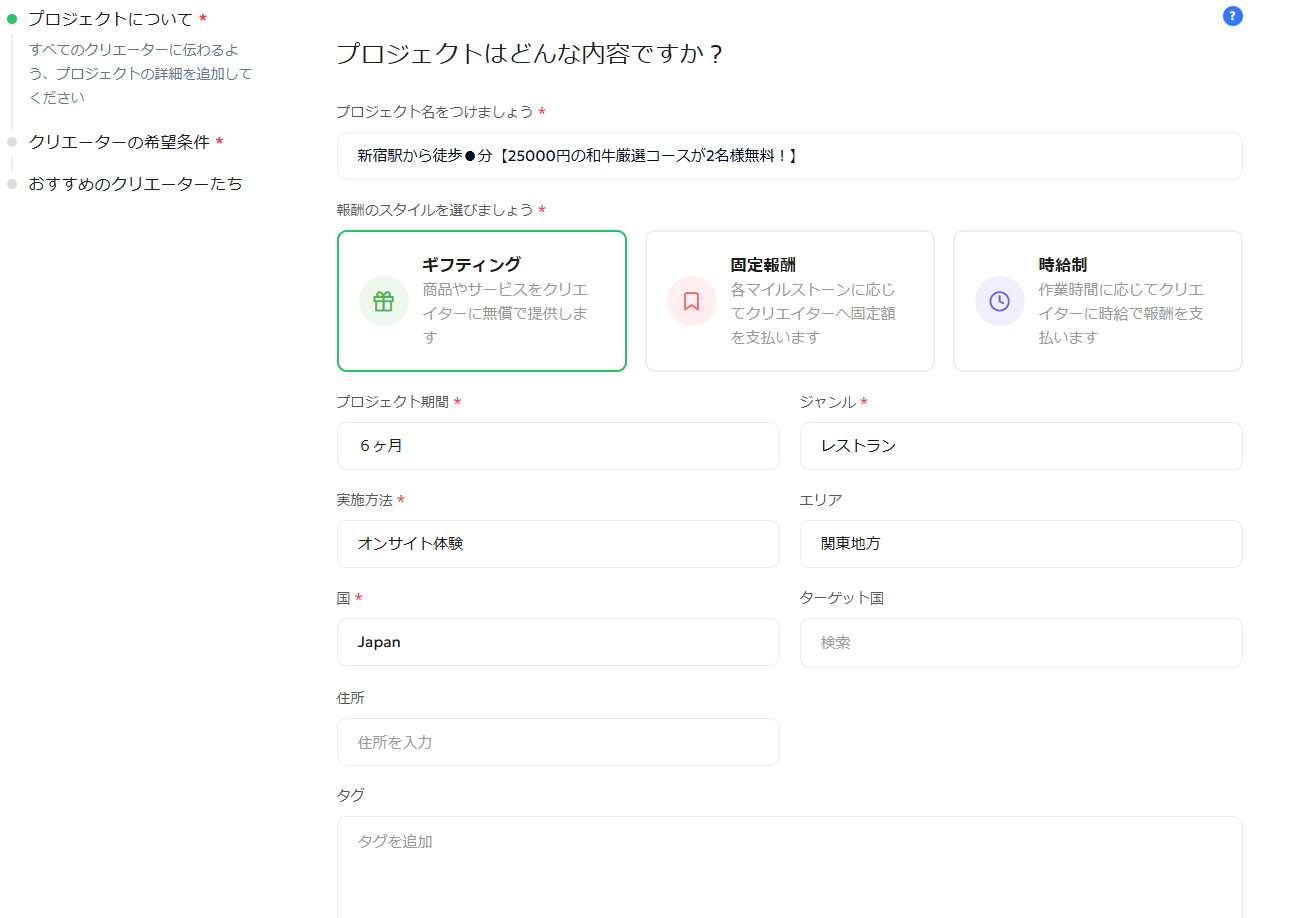
Task: Open the エリア dropdown showing 関東地方
Action: click(x=1021, y=544)
